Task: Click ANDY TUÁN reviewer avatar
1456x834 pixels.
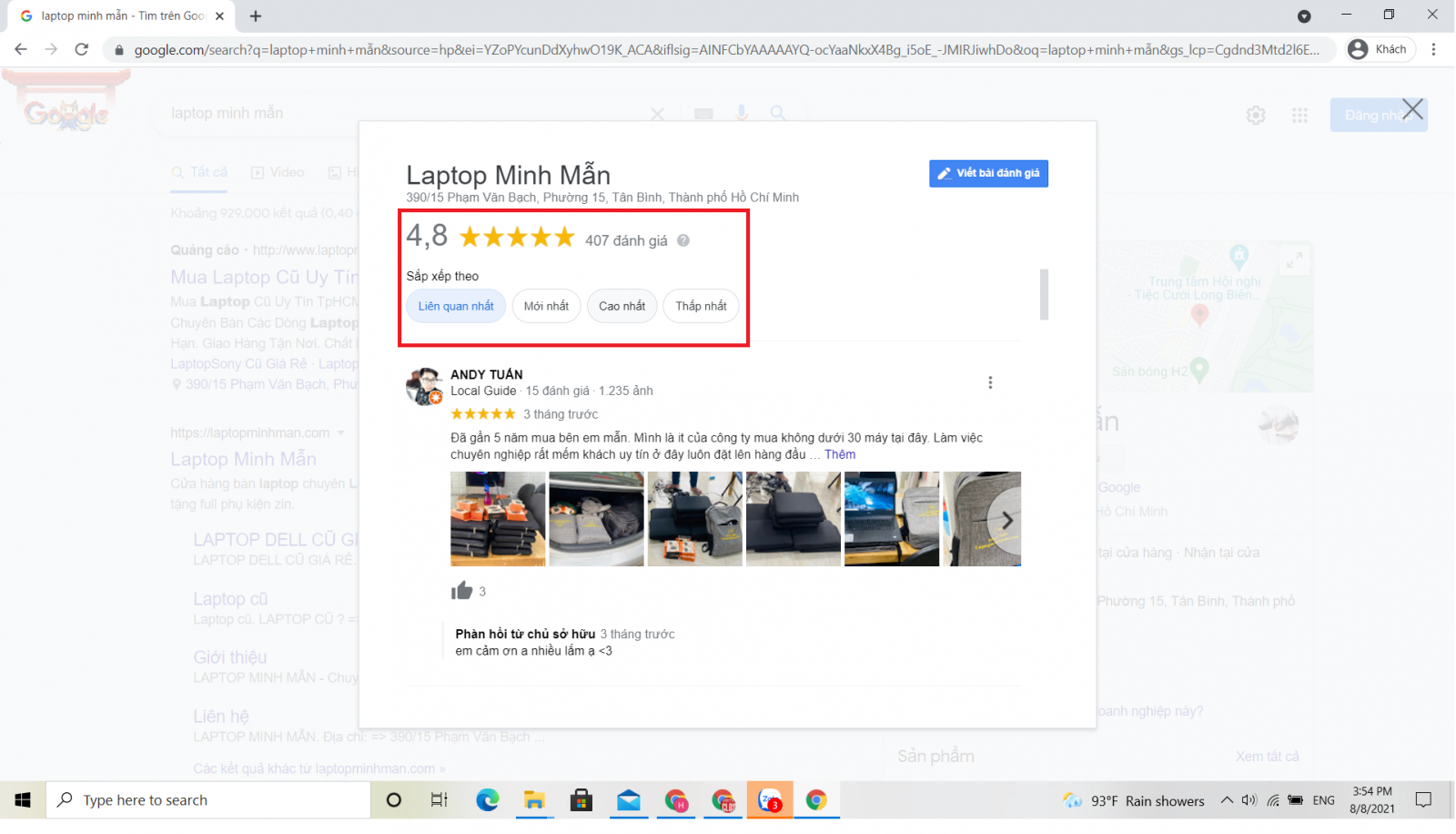Action: (424, 386)
